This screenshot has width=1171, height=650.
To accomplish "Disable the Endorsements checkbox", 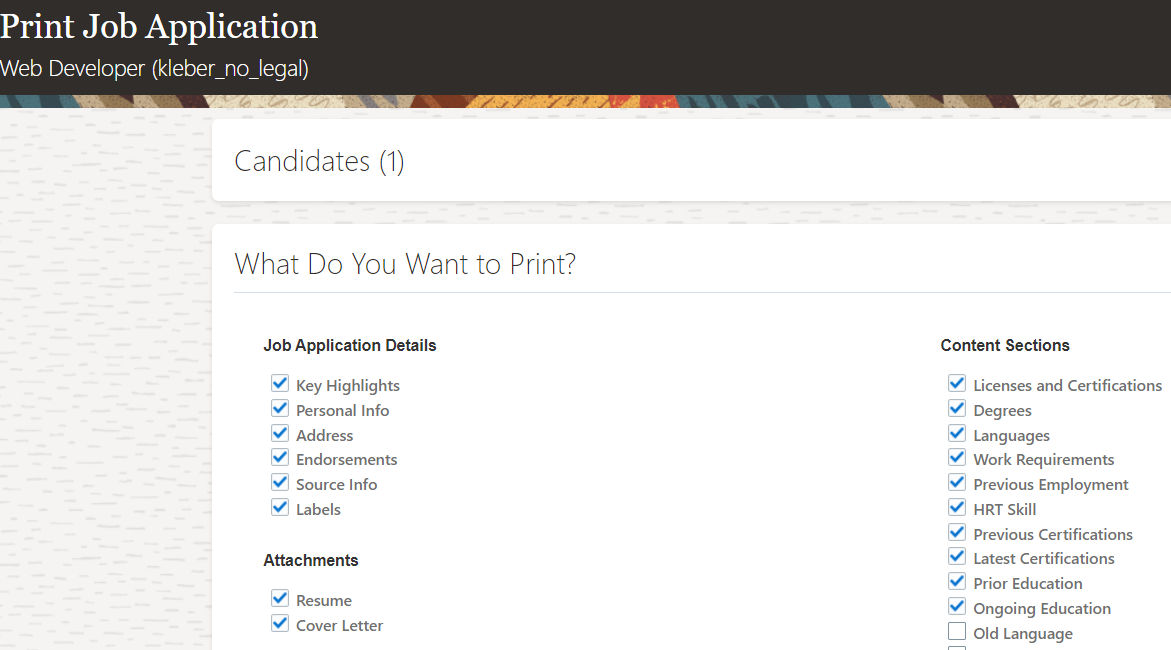I will click(280, 458).
